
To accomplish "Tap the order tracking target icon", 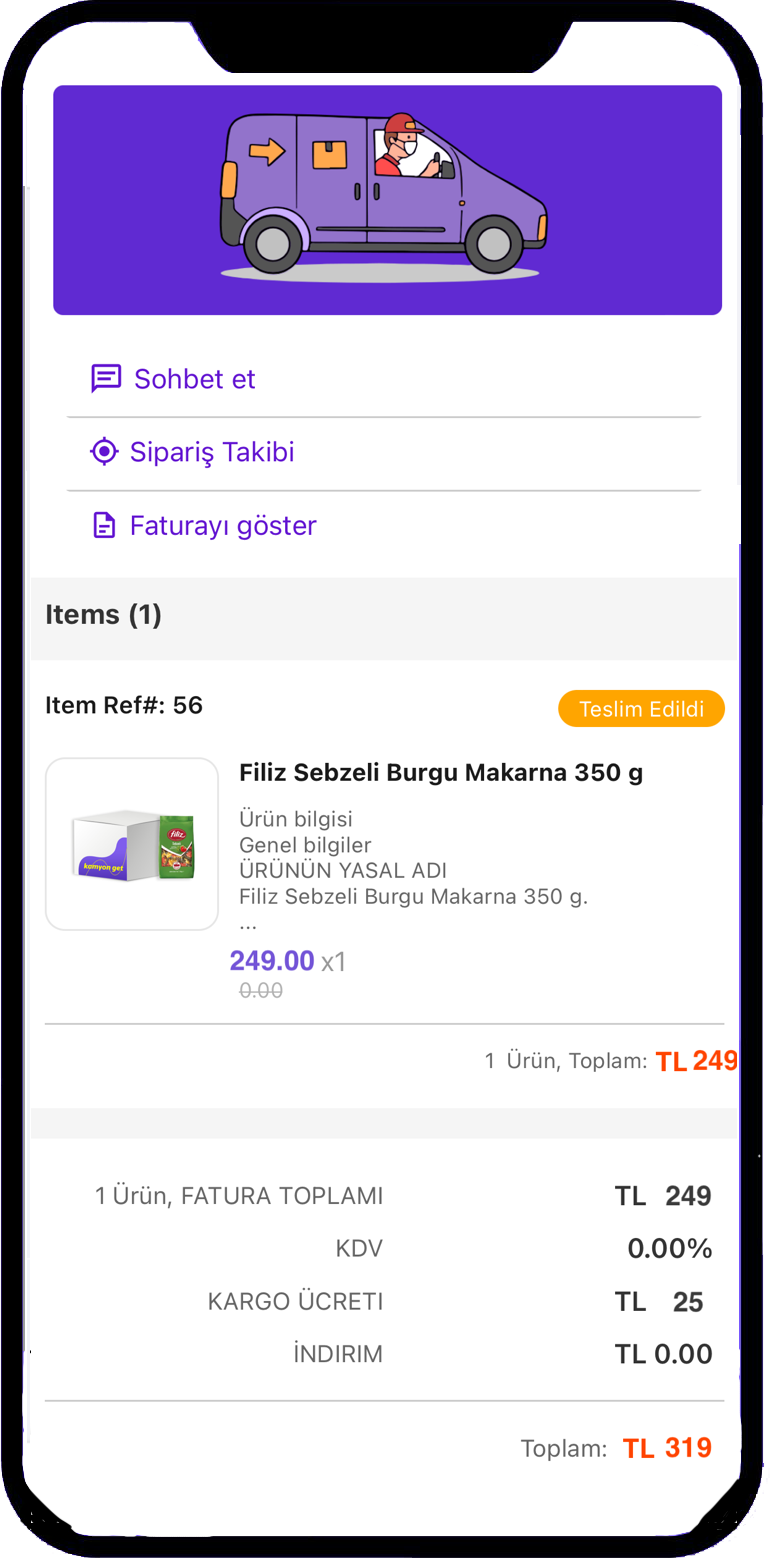I will click(x=104, y=452).
